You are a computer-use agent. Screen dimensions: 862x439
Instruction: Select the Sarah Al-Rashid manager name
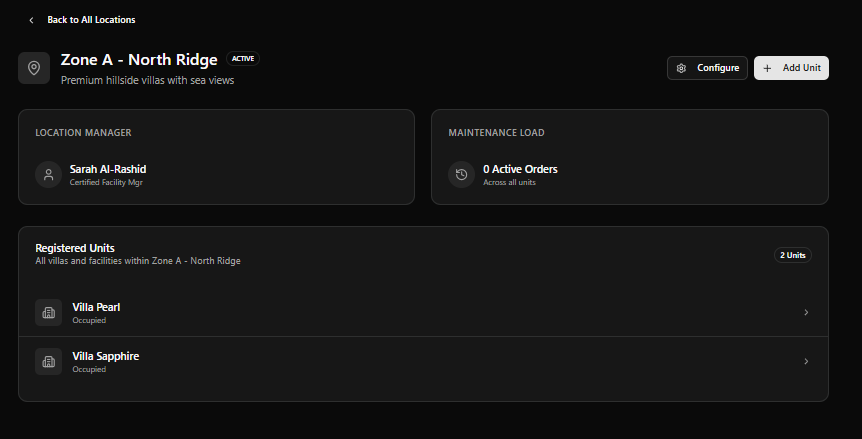pos(108,169)
